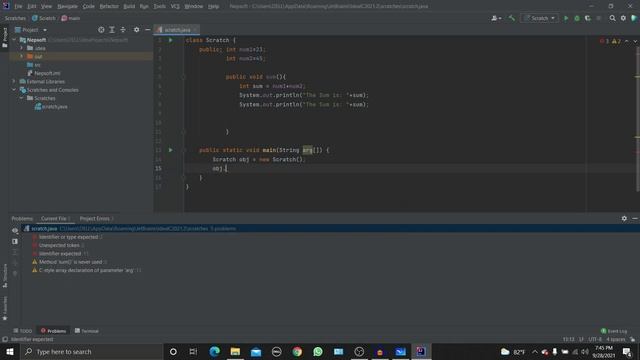The image size is (640, 360).
Task: Select the Current File tab in Problems
Action: (x=55, y=218)
